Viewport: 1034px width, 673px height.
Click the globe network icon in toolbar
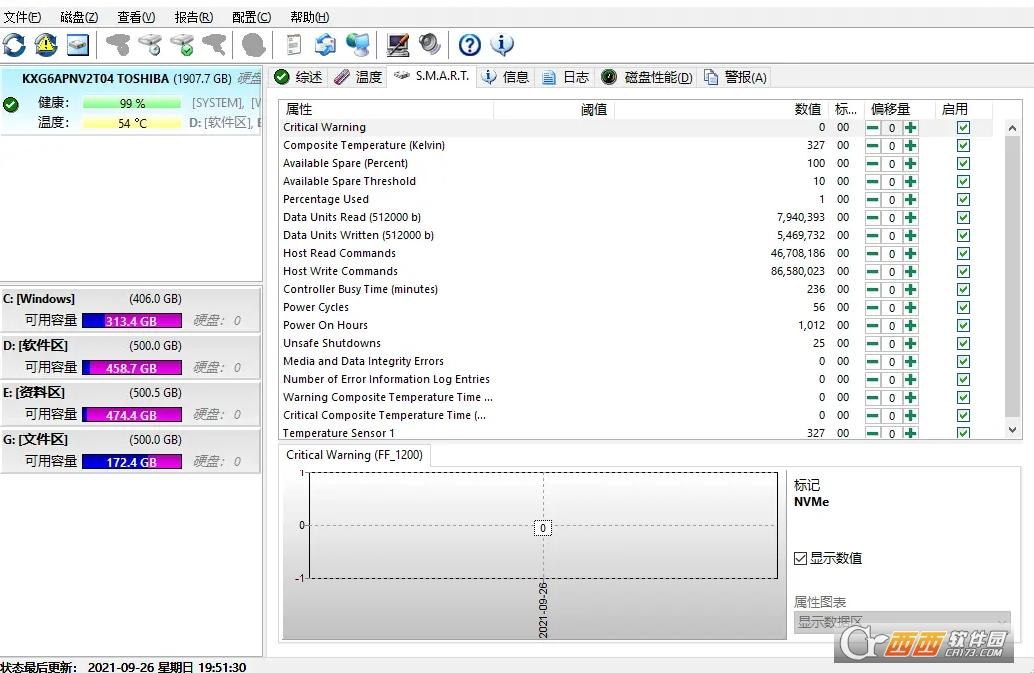point(357,45)
